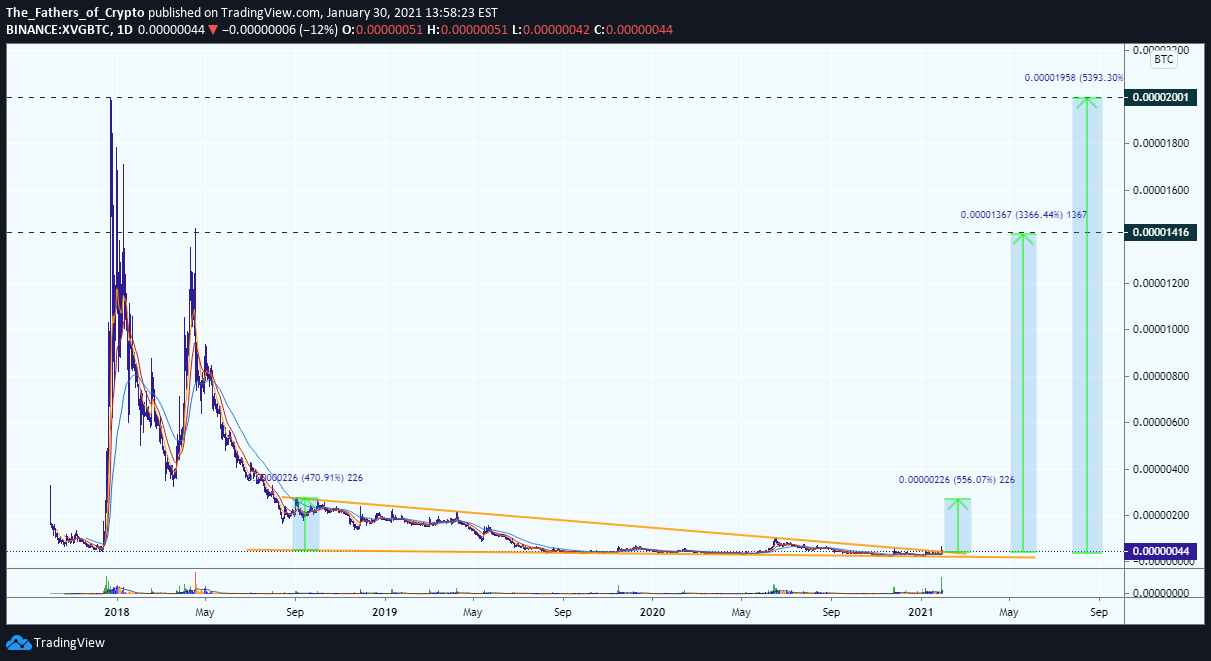Click the BINANCE:XVGBTC symbol title
1211x661 pixels.
57,30
